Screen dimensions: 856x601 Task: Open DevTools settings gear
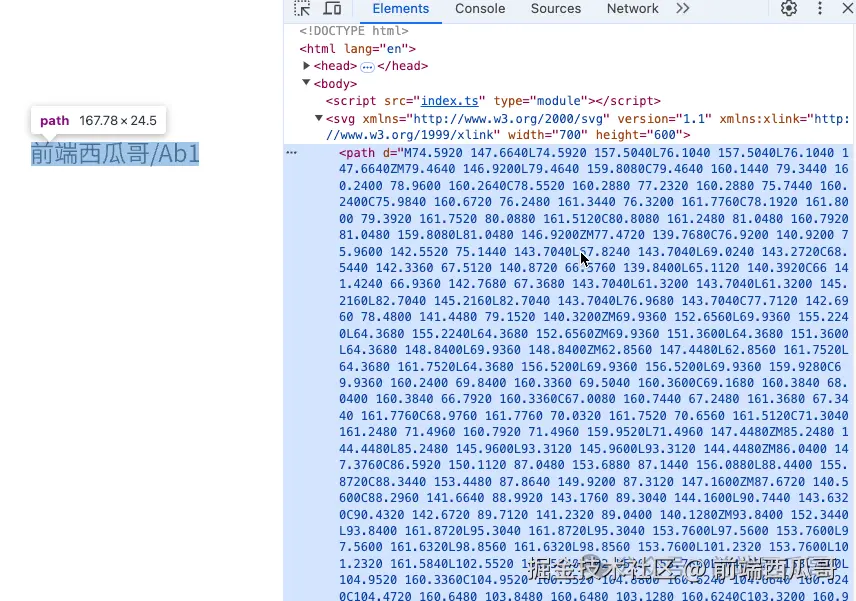(x=788, y=8)
